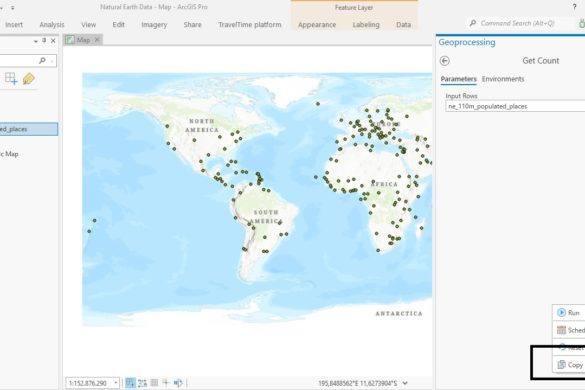Click the Contents pane search magnifier

[x=42, y=60]
